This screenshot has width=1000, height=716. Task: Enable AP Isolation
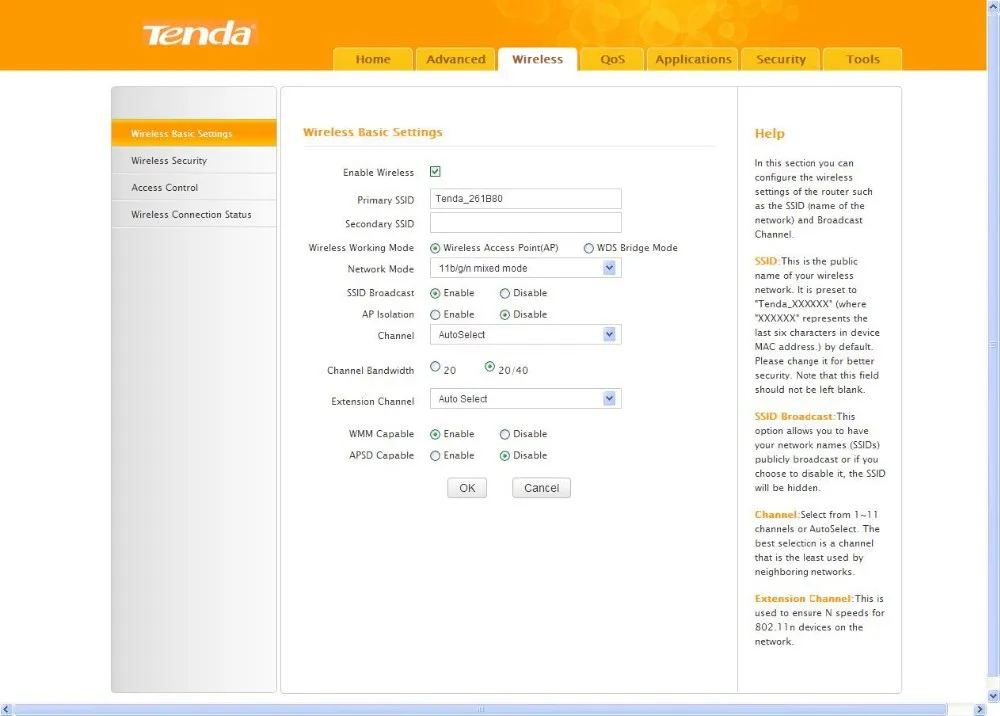tap(435, 315)
